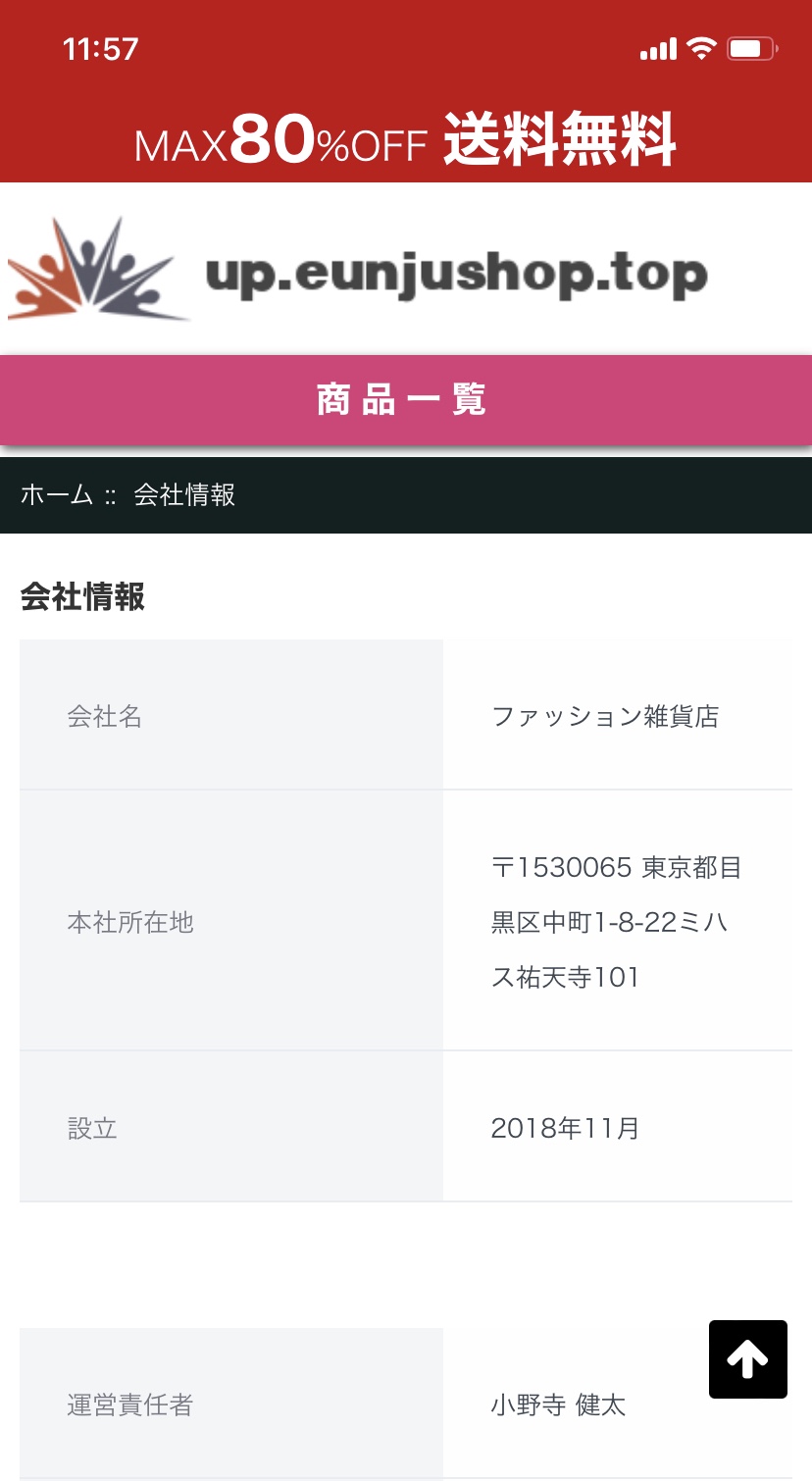812x1481 pixels.
Task: Tap the battery icon in status bar
Action: point(751,48)
